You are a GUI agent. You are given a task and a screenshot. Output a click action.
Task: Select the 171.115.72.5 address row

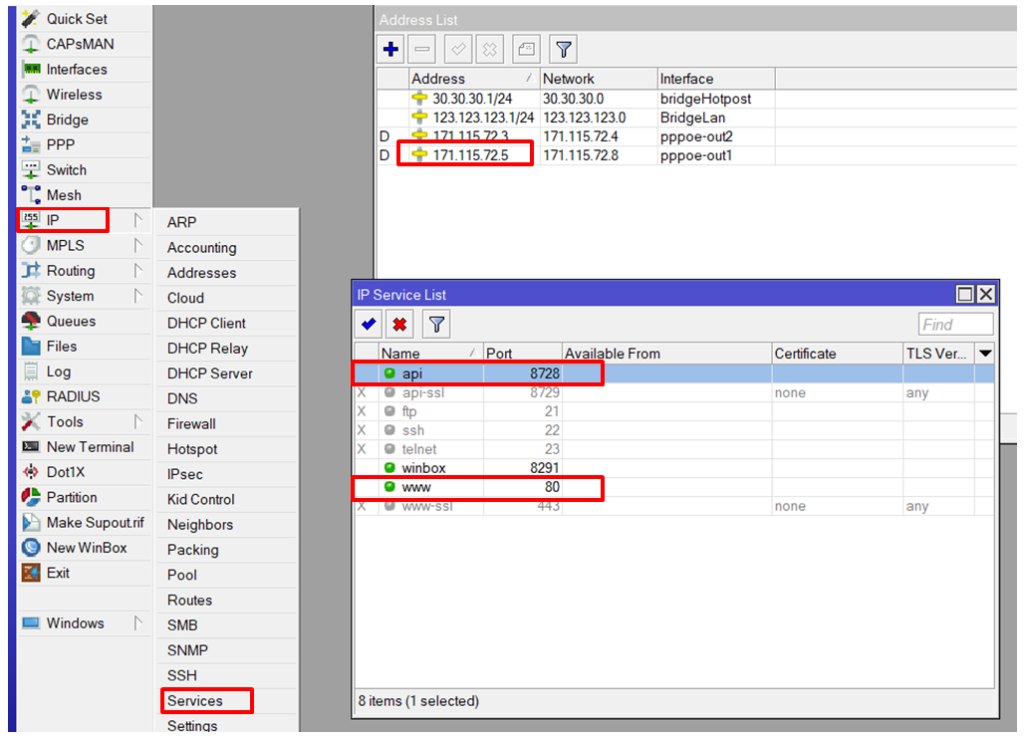pyautogui.click(x=470, y=155)
